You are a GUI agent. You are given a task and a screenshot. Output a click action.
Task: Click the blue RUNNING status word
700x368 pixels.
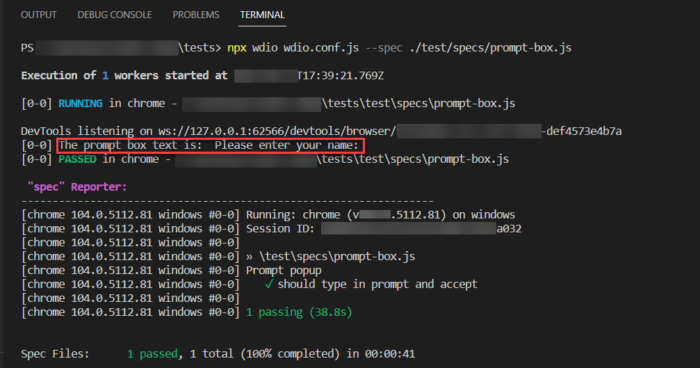[x=80, y=104]
